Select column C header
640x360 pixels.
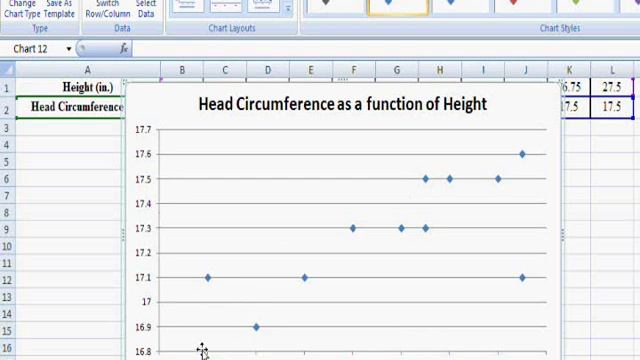click(225, 70)
